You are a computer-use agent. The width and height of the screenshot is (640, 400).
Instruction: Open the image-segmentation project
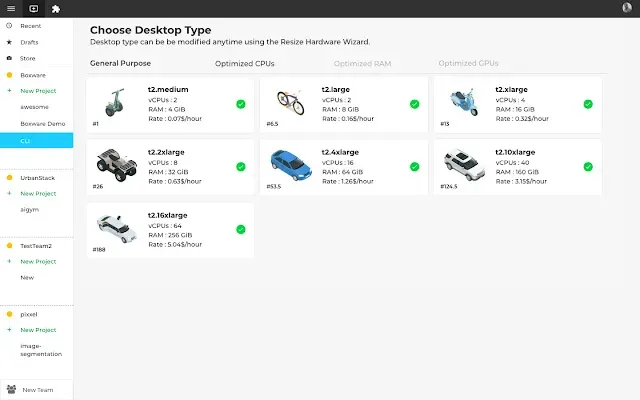[41, 350]
